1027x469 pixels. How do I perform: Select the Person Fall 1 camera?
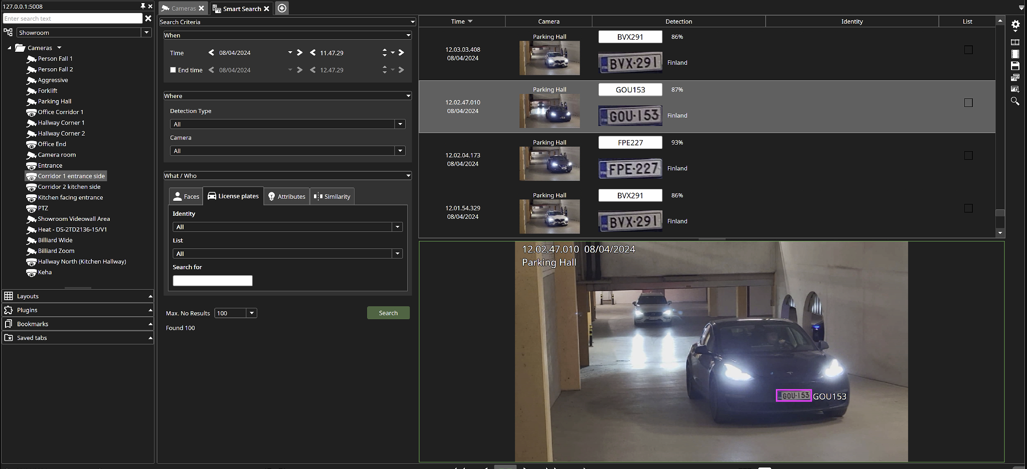point(55,58)
